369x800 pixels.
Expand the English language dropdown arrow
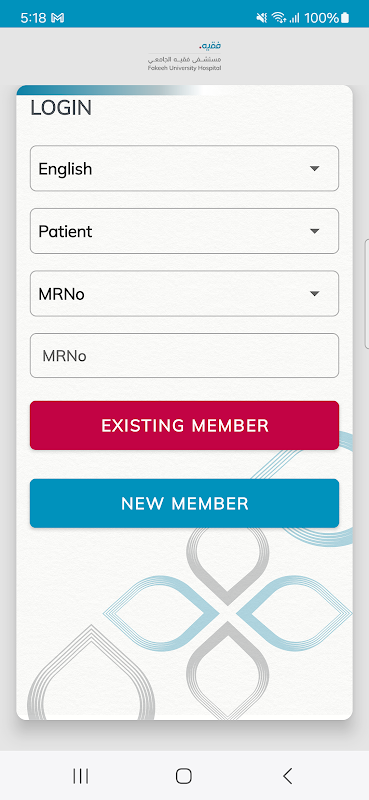(315, 168)
